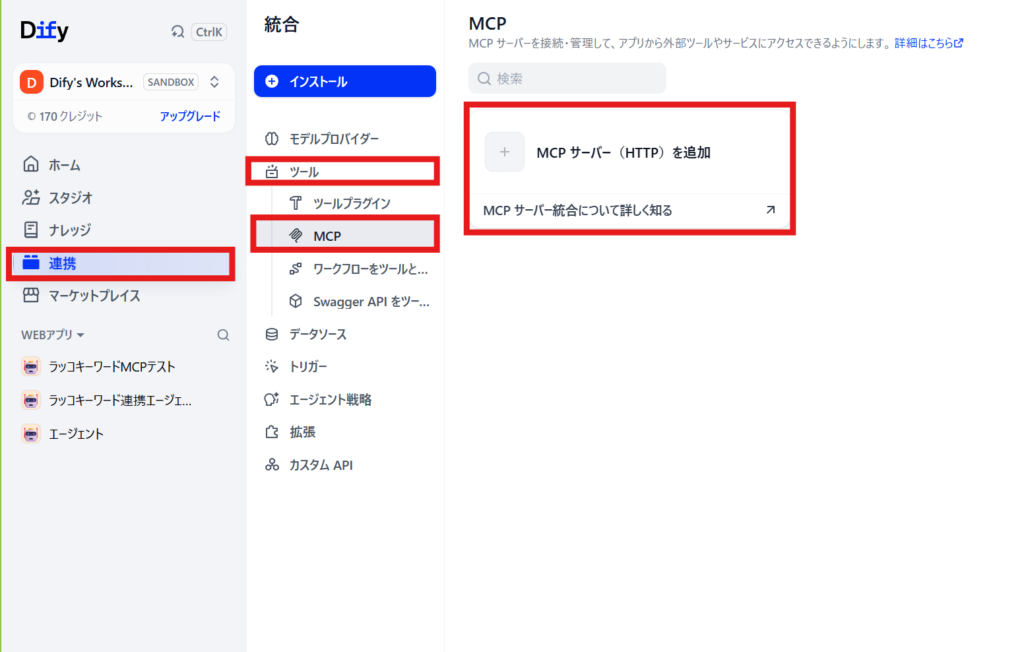Expand the WEBアプリ dropdown

(52, 334)
